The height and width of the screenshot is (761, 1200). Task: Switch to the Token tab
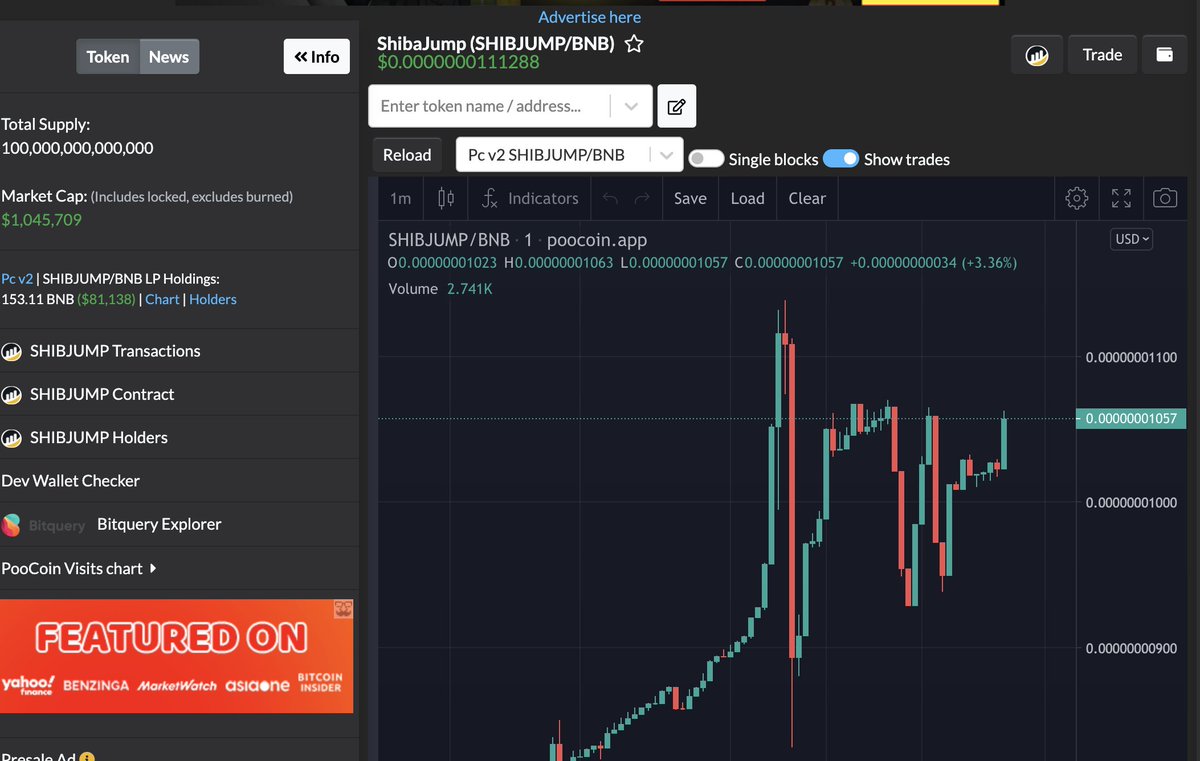108,57
